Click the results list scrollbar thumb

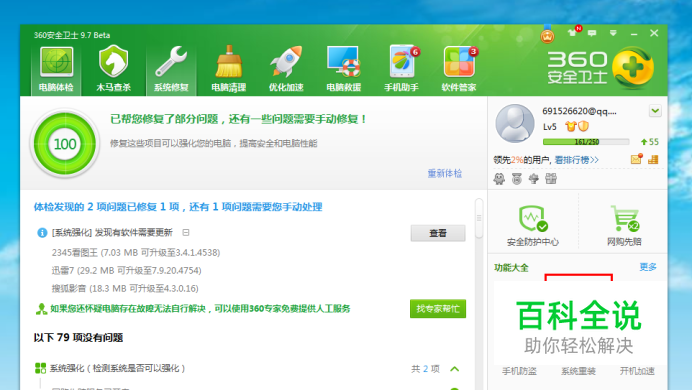tap(479, 218)
